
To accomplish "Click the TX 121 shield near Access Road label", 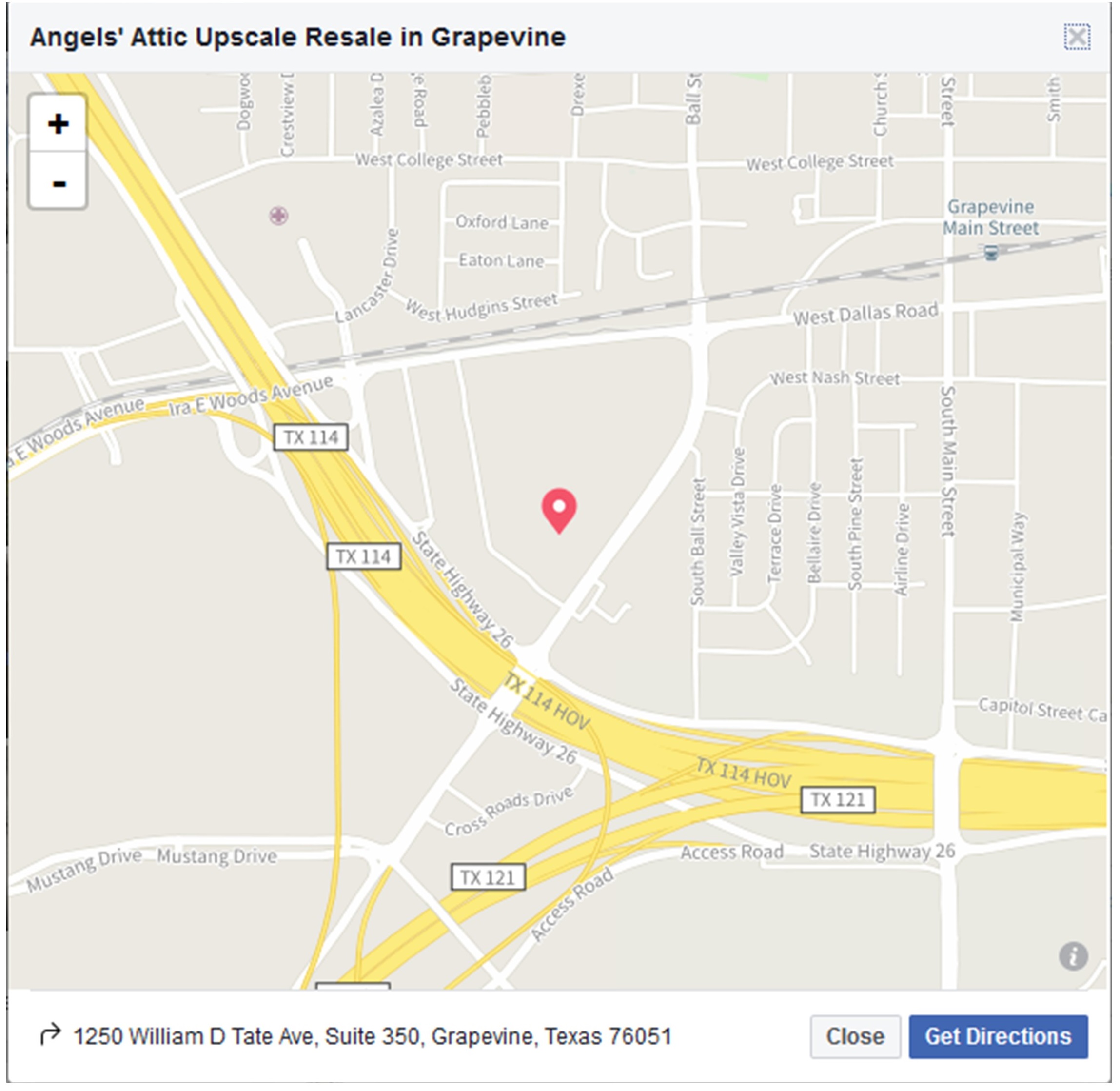I will coord(838,799).
